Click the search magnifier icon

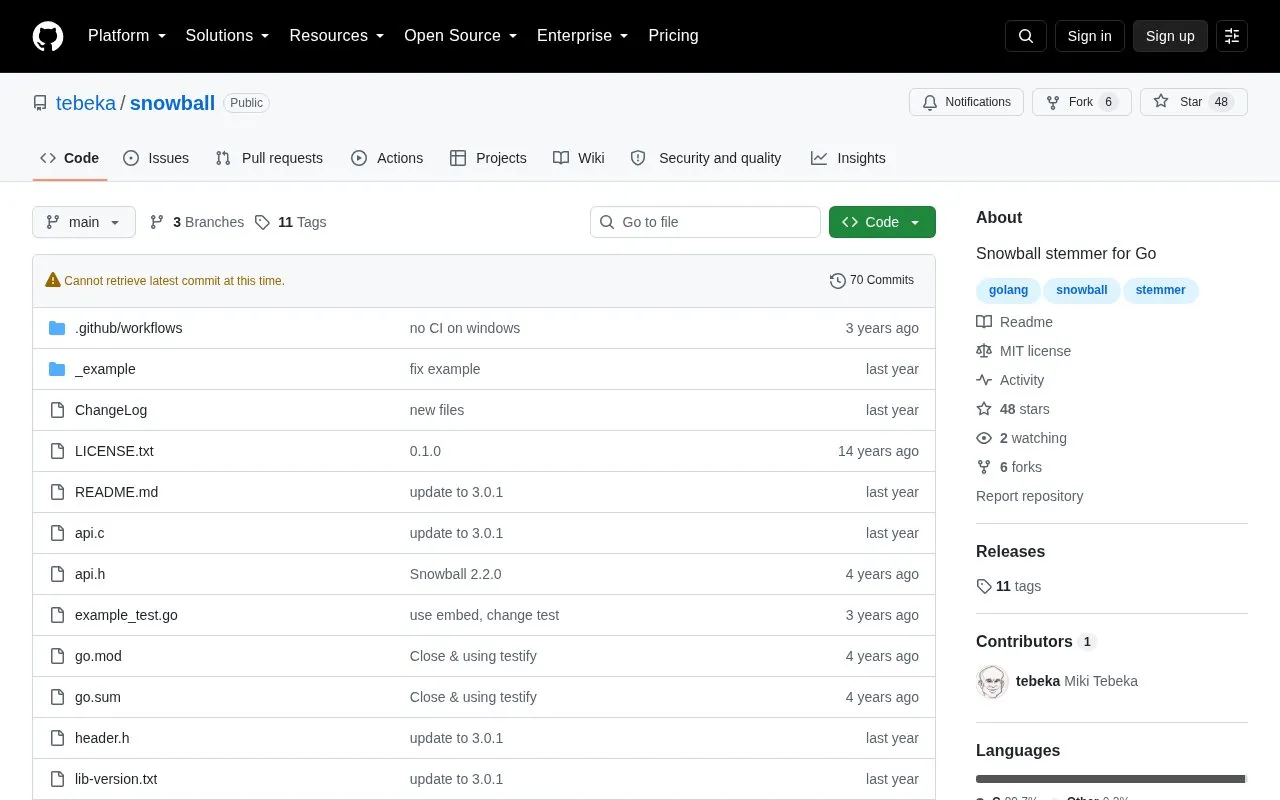pyautogui.click(x=1026, y=36)
